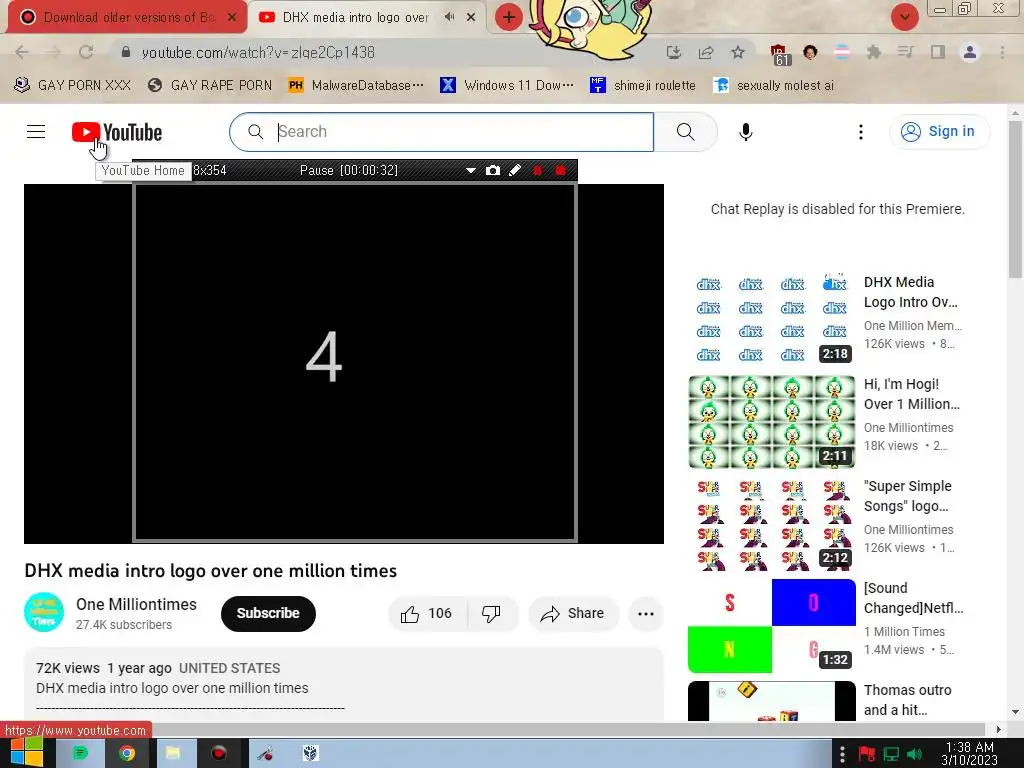Go back with browser back arrow
The image size is (1024, 768).
coord(22,52)
